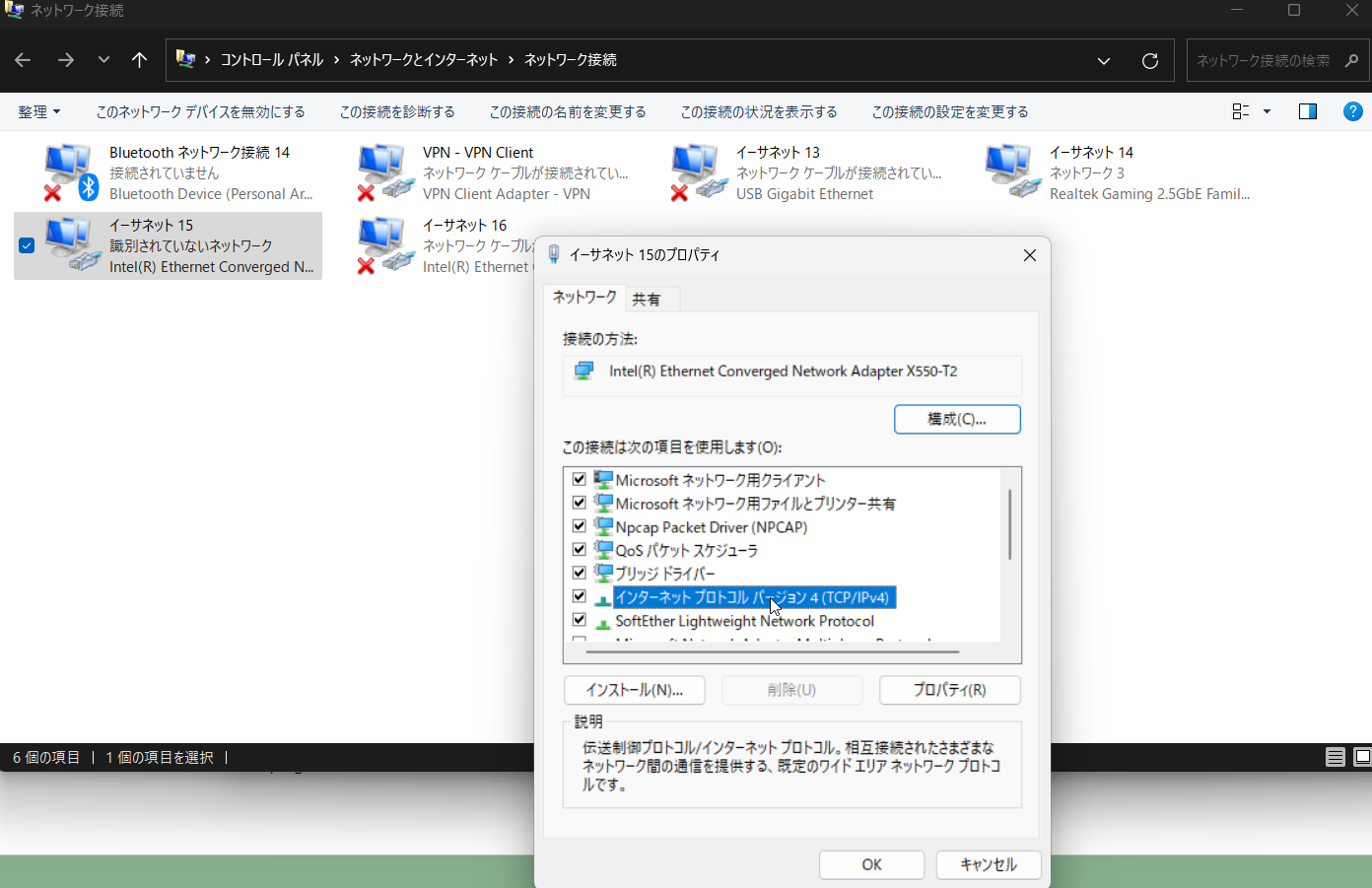
Task: Click the address bar control panel icon
Action: pyautogui.click(x=185, y=59)
